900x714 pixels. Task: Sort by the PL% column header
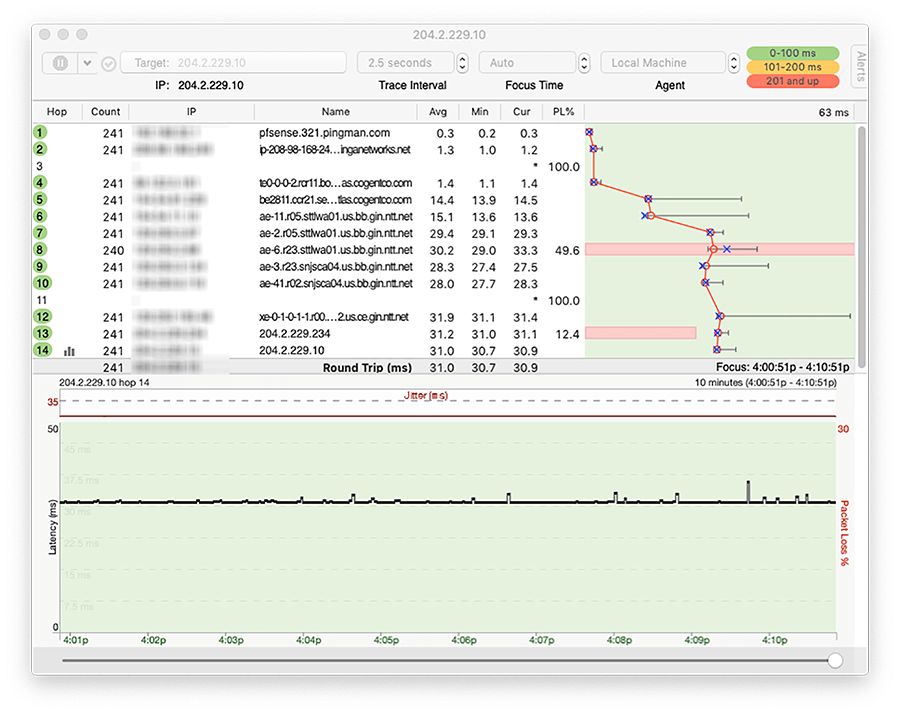(563, 112)
